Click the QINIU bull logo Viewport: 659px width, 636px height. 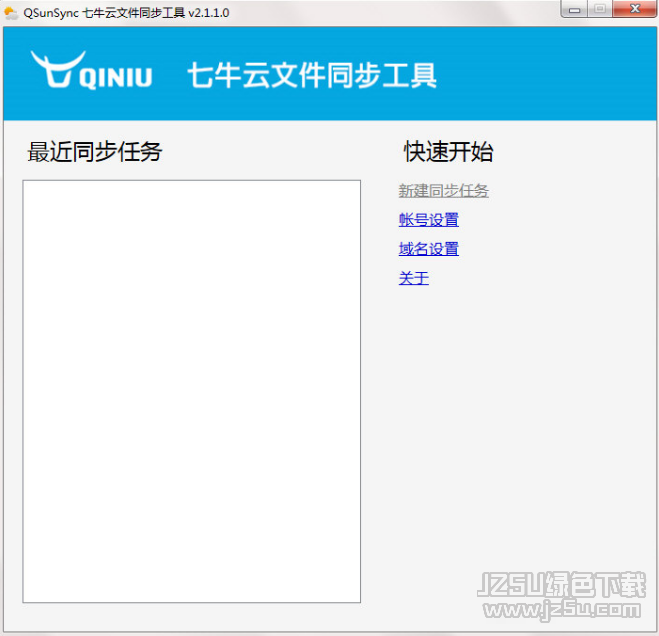tap(91, 70)
